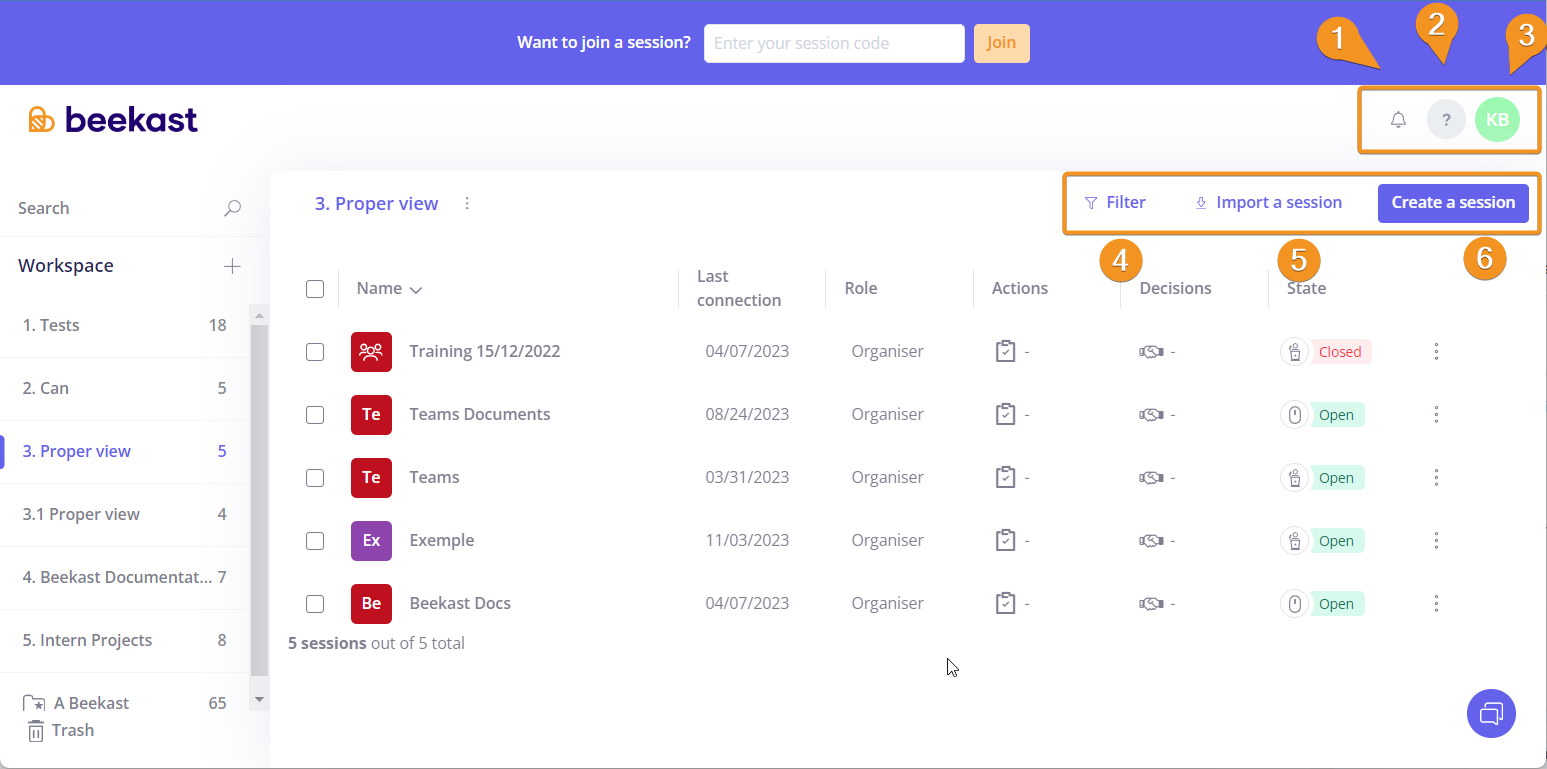Open the help question mark menu
Image resolution: width=1547 pixels, height=769 pixels.
click(1446, 120)
